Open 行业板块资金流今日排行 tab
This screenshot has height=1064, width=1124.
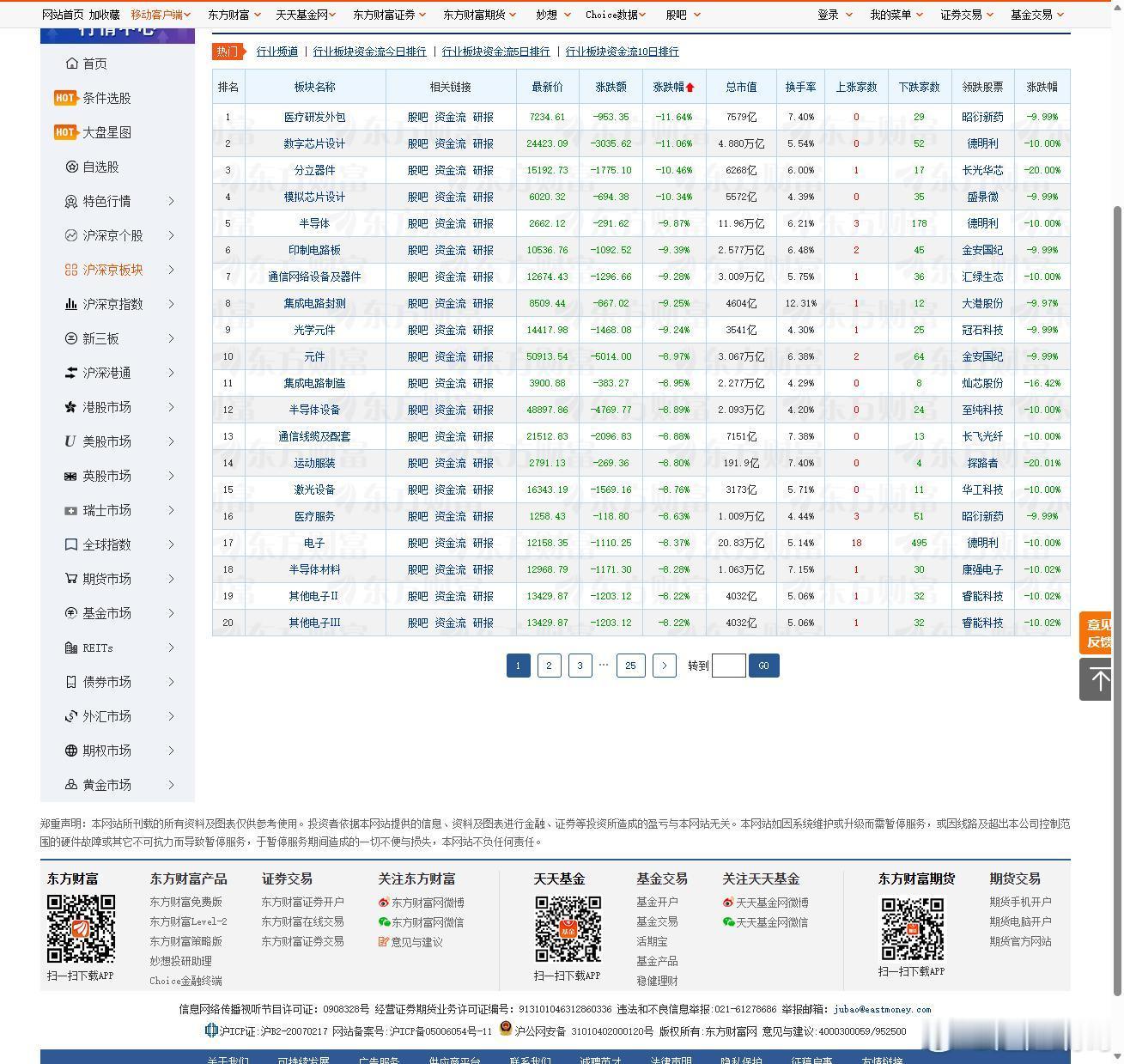(x=369, y=52)
